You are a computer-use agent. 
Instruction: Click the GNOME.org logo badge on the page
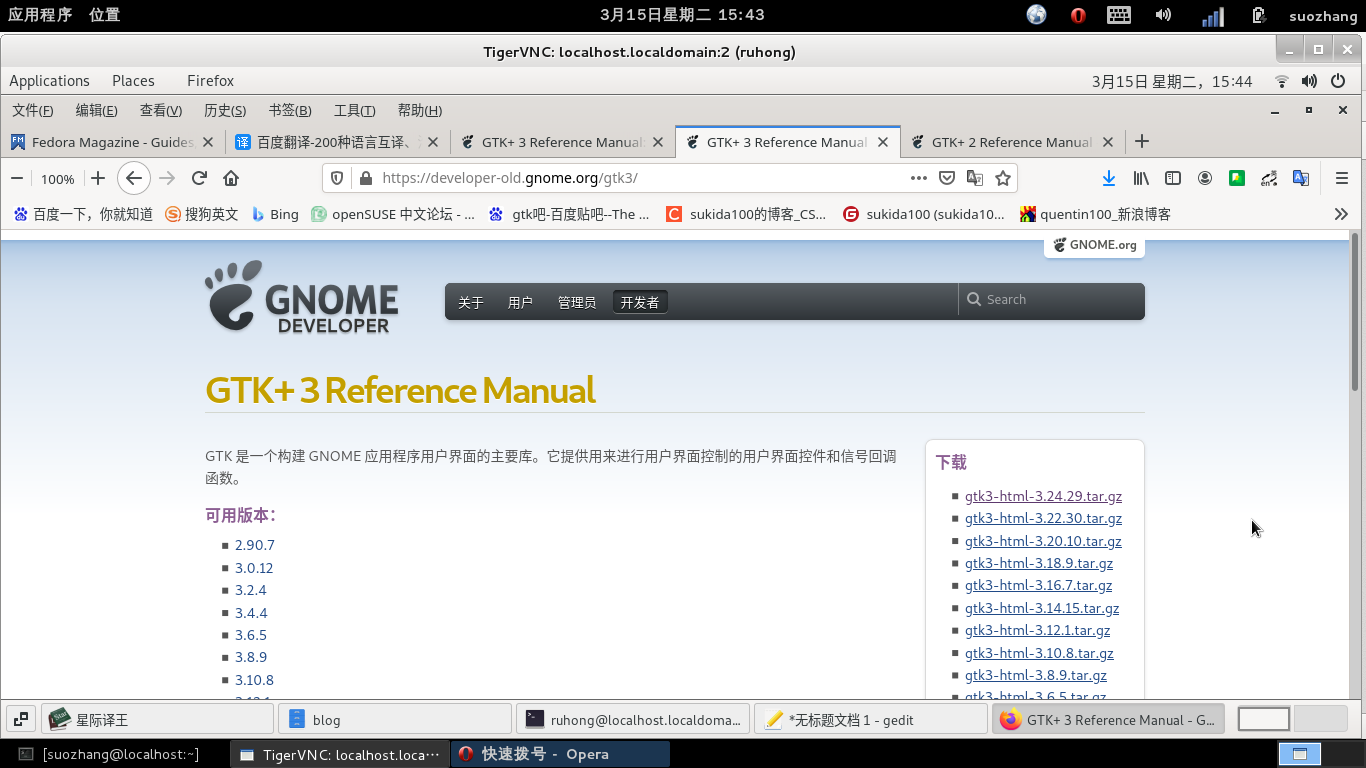click(1093, 244)
